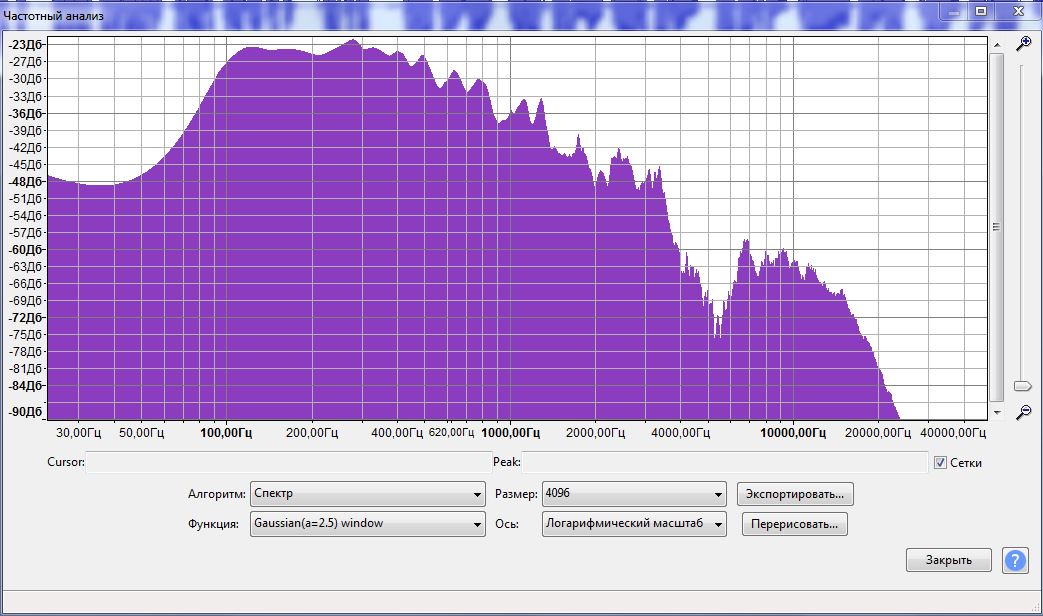Click the -84Дб level axis label

coord(25,386)
